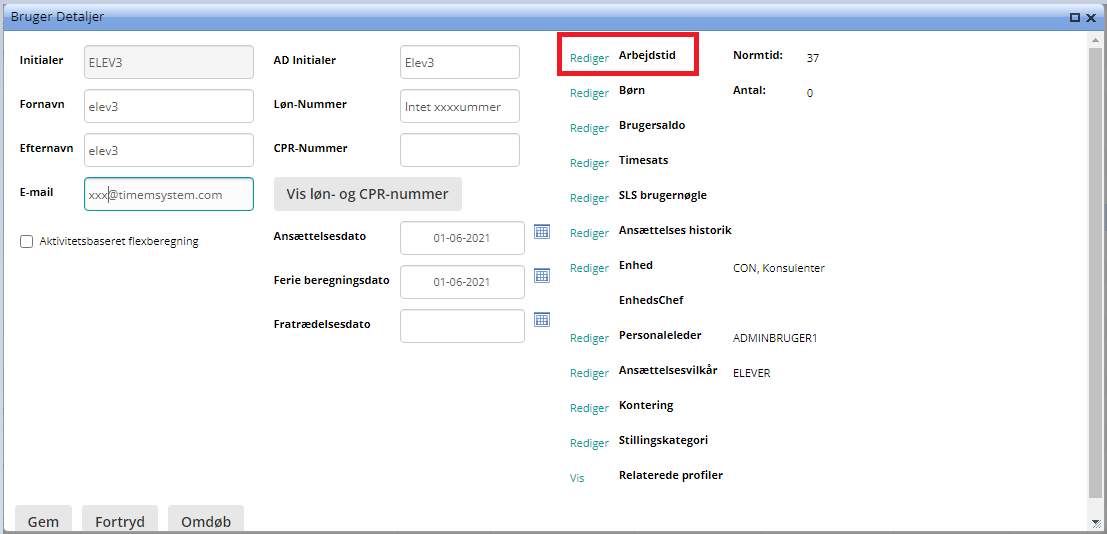Click Vis link for Relaterede profiler

pos(577,478)
